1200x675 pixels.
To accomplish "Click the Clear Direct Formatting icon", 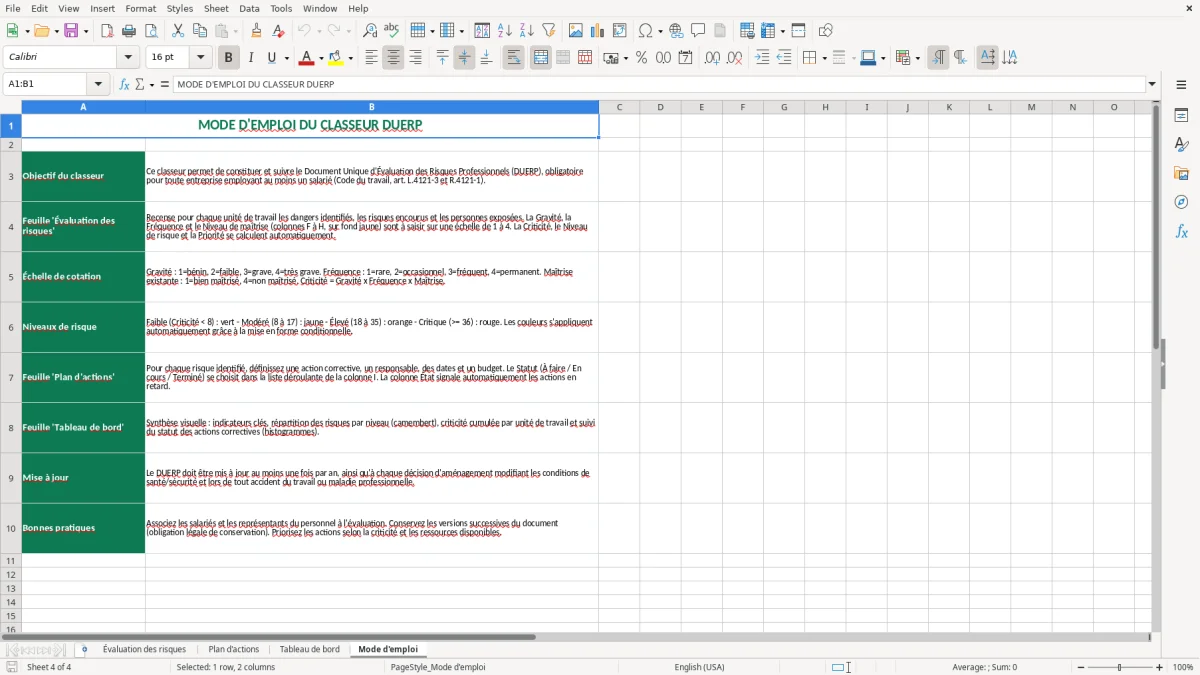I will 278,31.
